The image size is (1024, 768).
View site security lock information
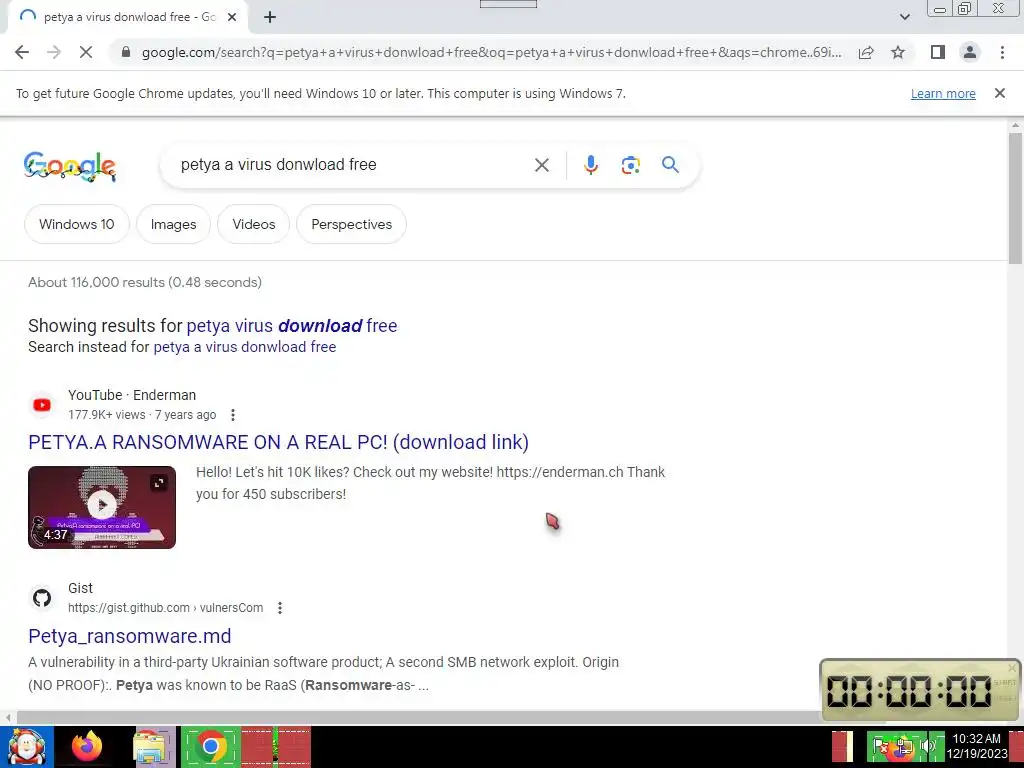126,52
